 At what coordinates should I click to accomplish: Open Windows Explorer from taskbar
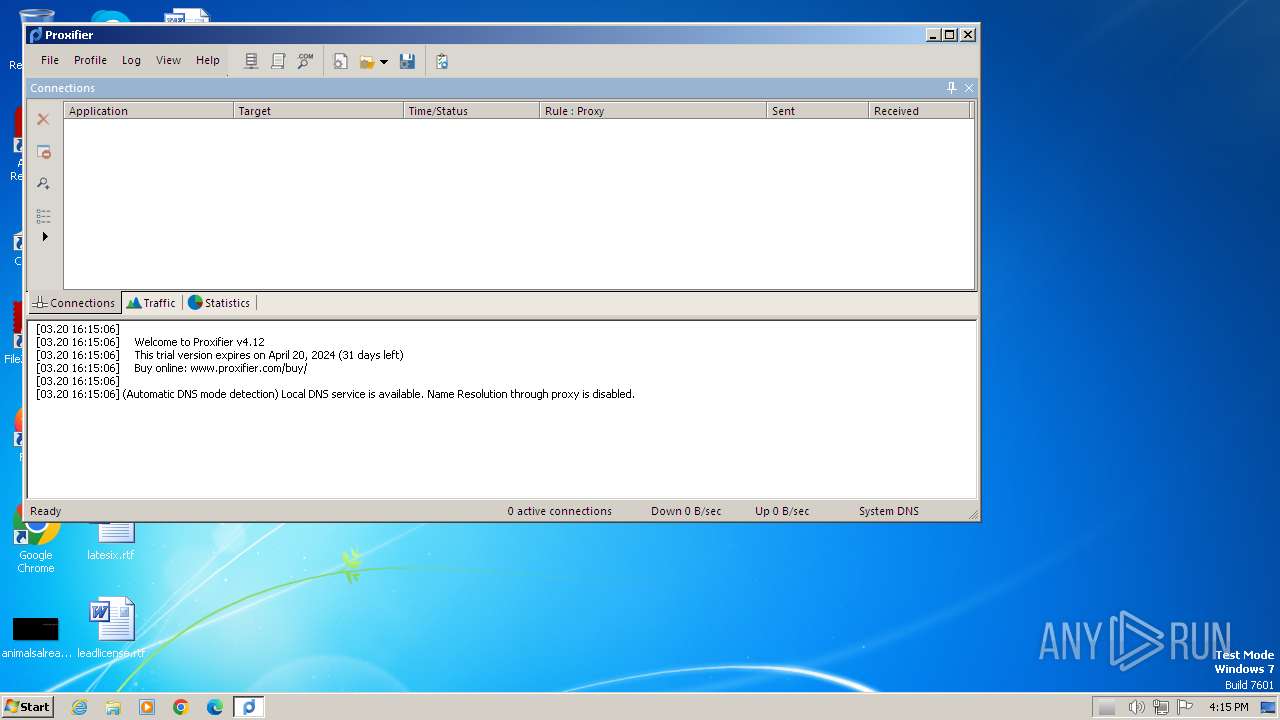pos(113,707)
